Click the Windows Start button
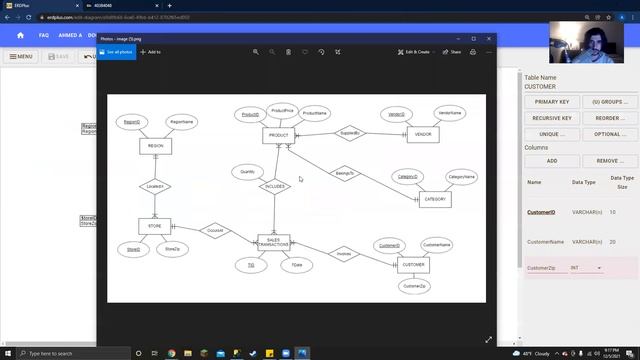Viewport: 640px width, 360px height. pyautogui.click(x=8, y=353)
